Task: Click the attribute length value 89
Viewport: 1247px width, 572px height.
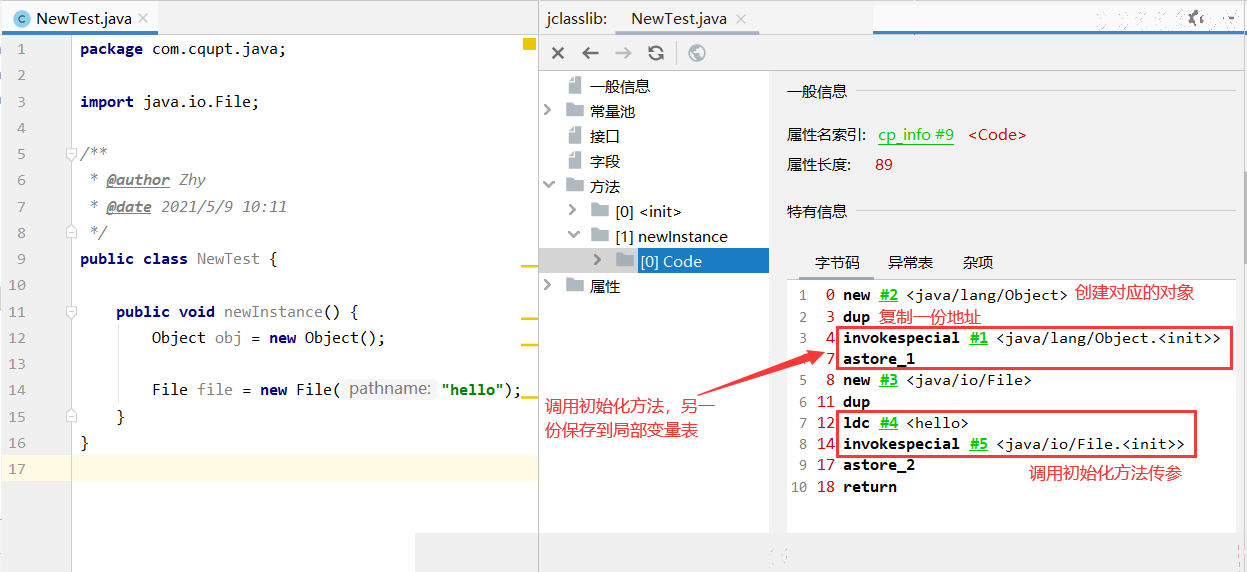Action: click(x=884, y=164)
